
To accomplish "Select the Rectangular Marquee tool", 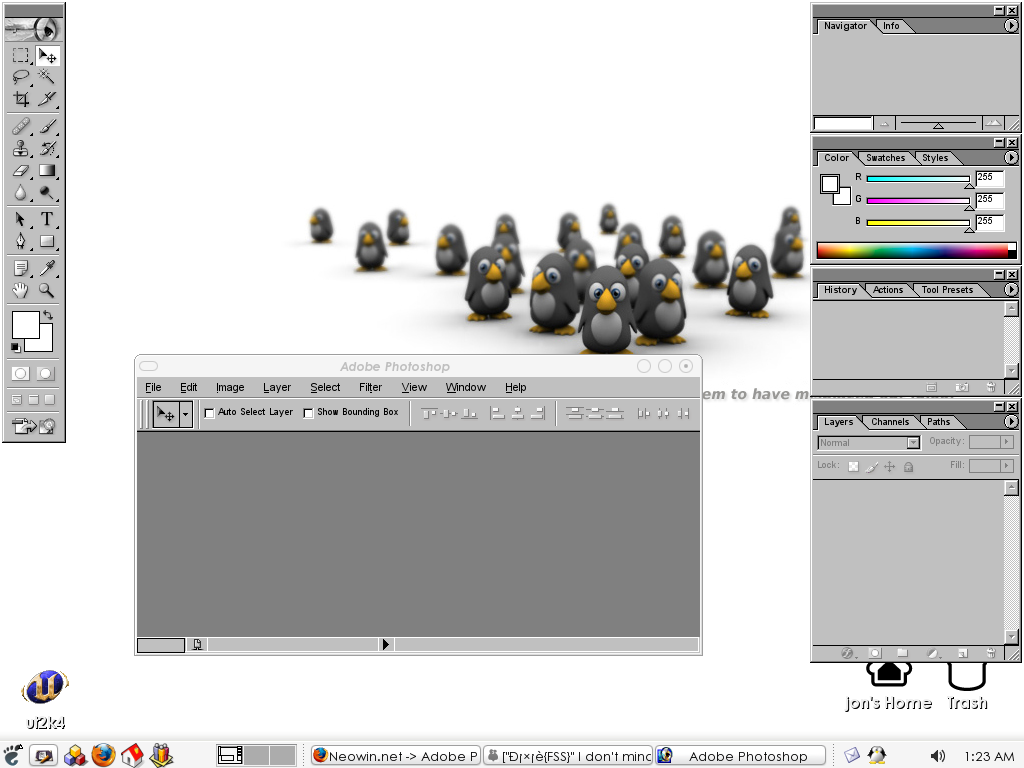I will coord(21,56).
